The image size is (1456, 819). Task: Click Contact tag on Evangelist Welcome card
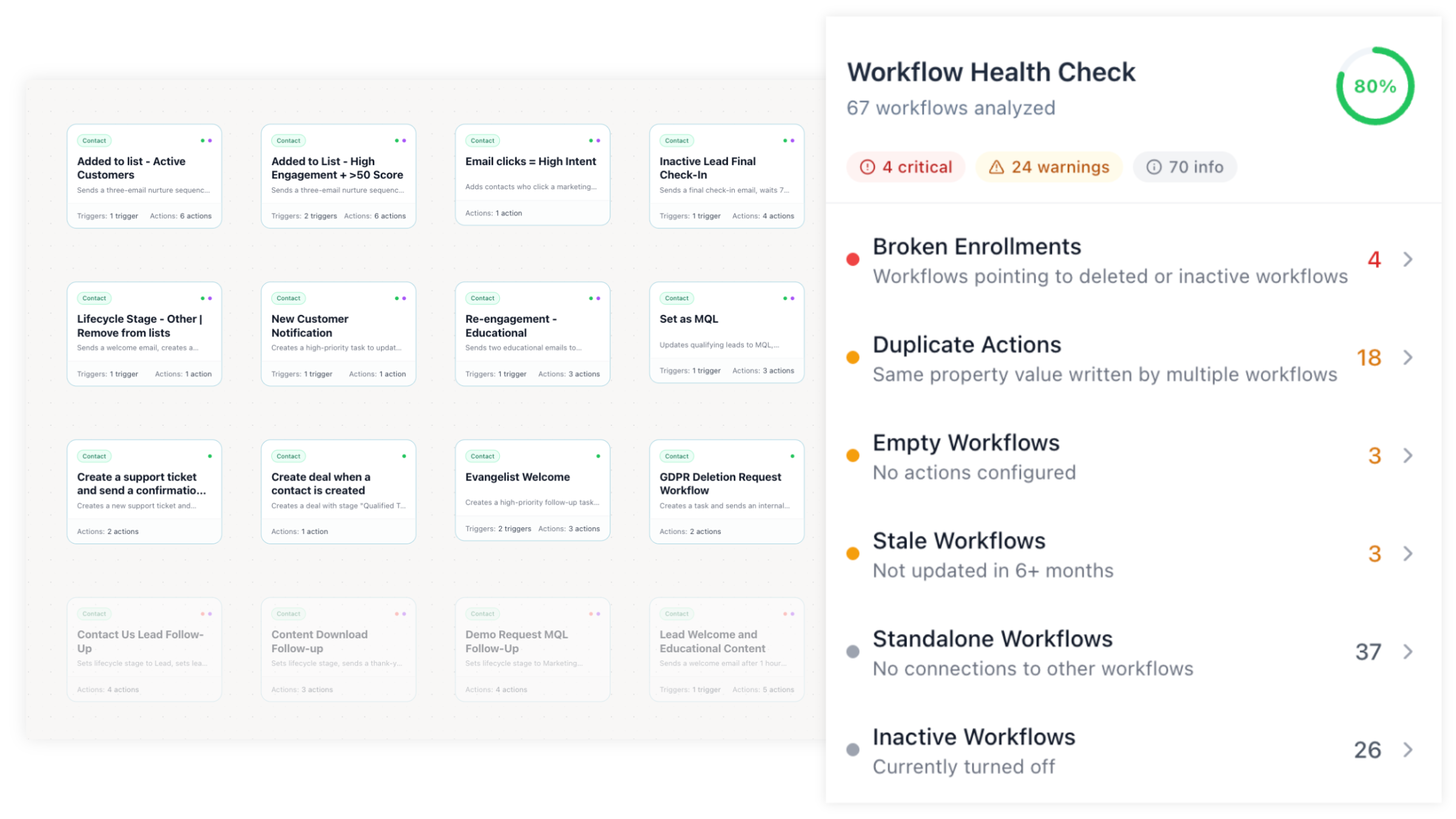pyautogui.click(x=482, y=456)
